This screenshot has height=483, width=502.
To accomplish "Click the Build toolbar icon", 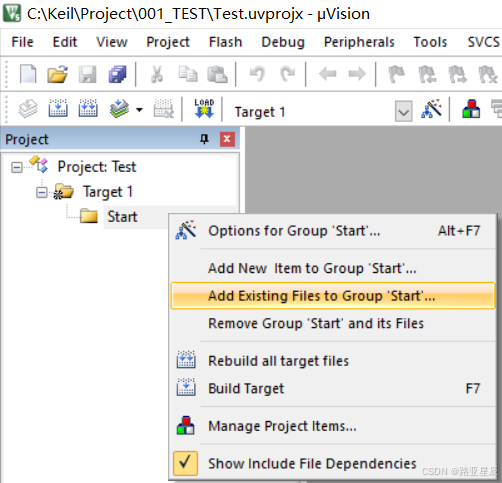I will [x=58, y=108].
